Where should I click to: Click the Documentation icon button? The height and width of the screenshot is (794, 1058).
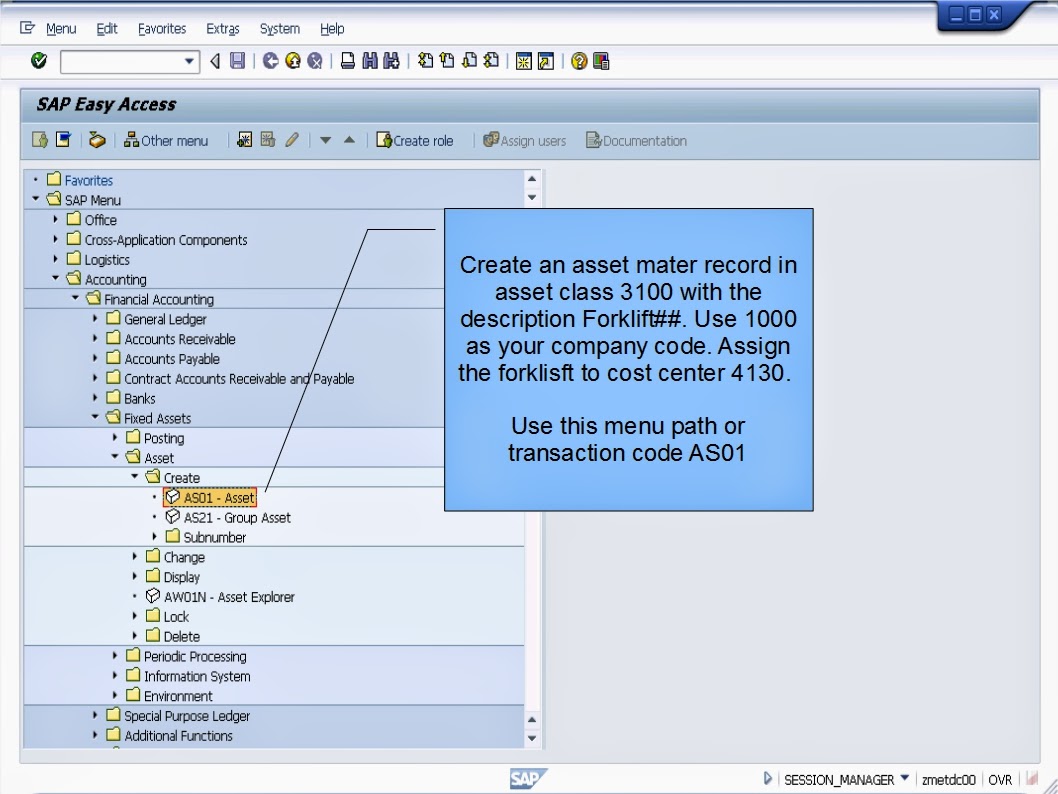(x=636, y=141)
